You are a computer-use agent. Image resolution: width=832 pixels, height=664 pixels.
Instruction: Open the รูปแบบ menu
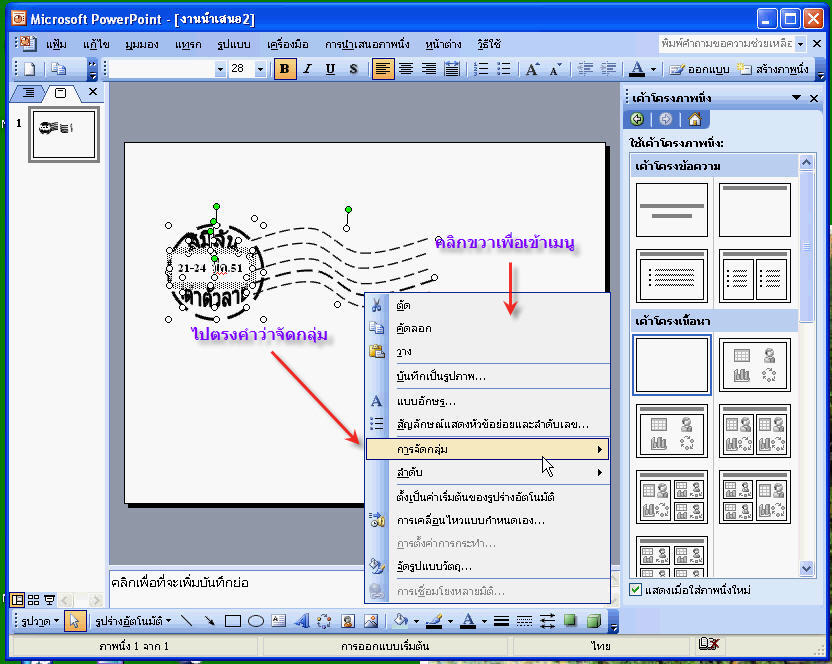(x=233, y=44)
